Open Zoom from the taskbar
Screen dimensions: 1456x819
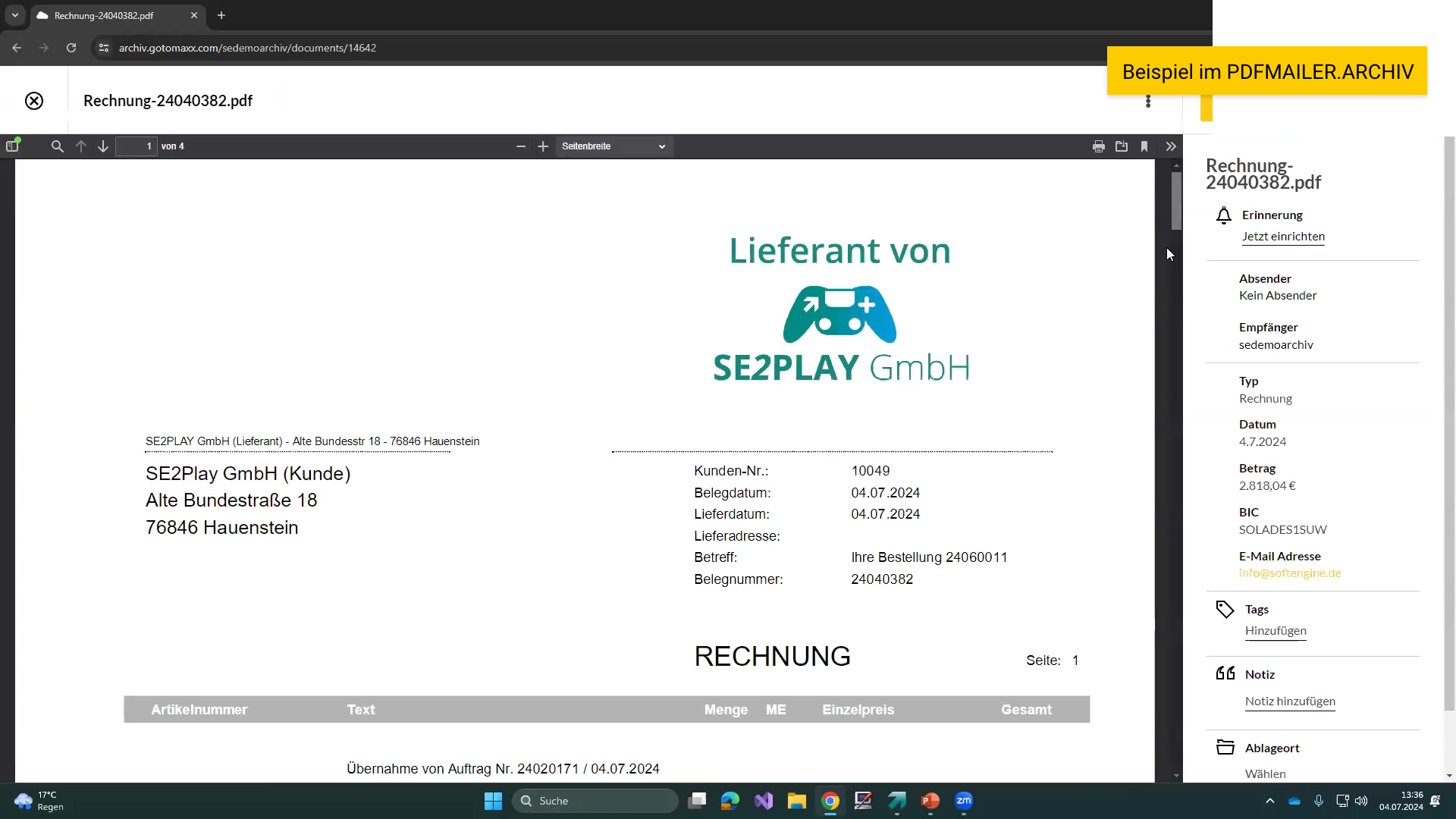[x=964, y=801]
